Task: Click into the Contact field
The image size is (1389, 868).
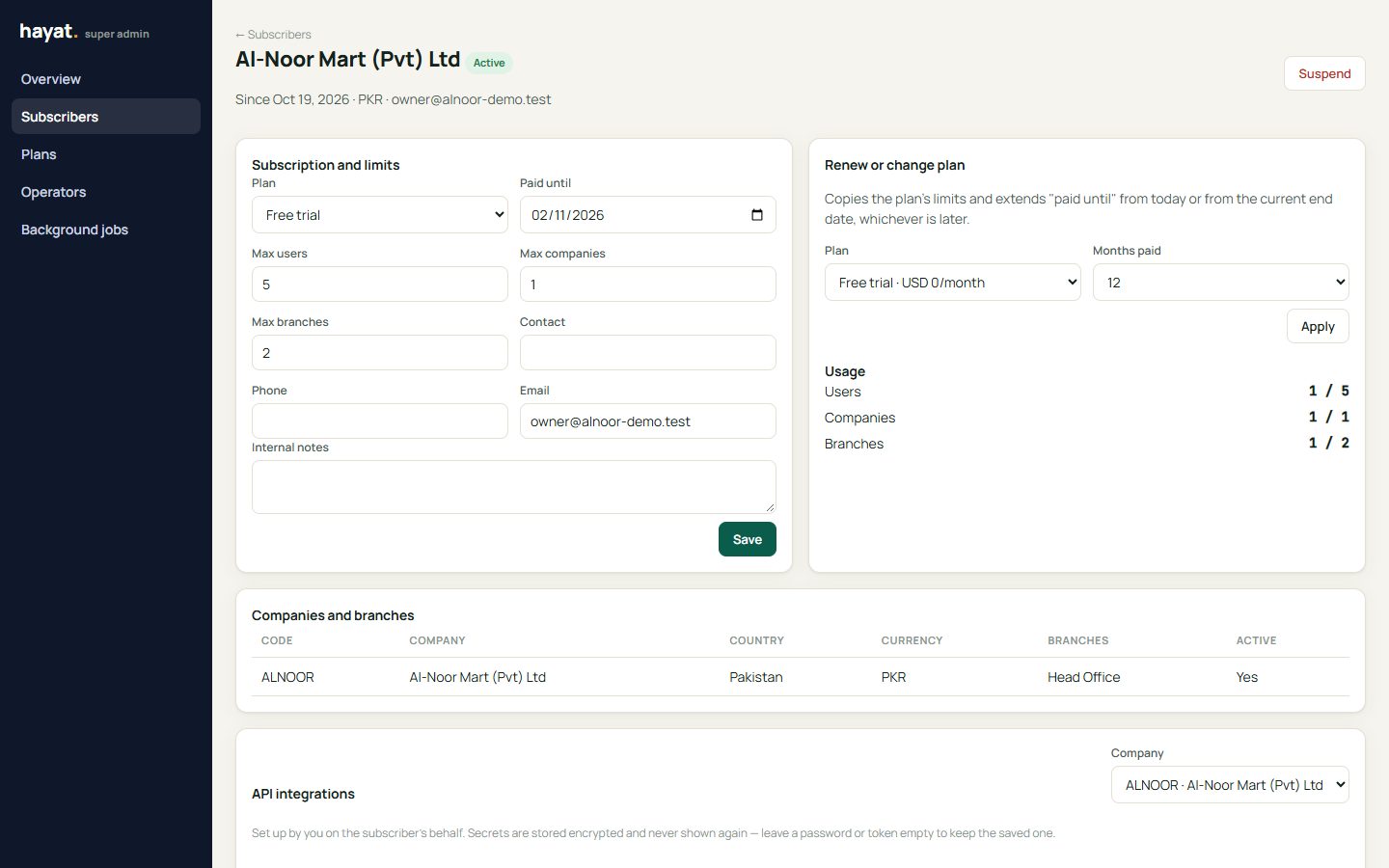Action: (x=648, y=353)
